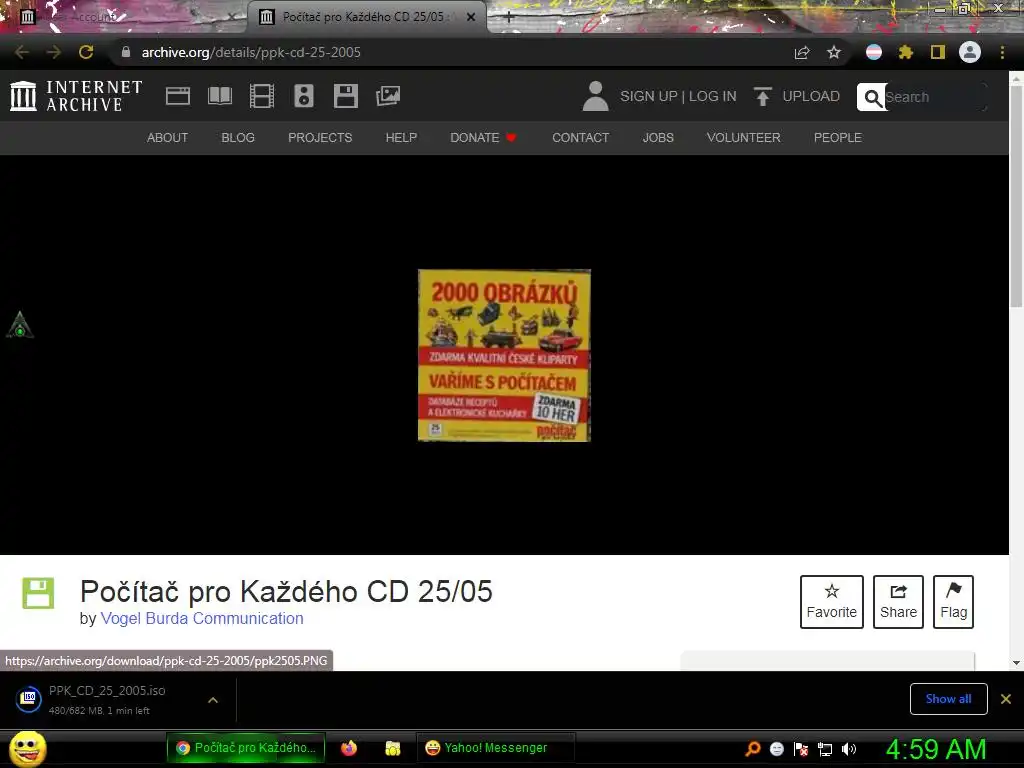Open the DONATE menu item
Viewport: 1024px width, 768px height.
(x=483, y=138)
